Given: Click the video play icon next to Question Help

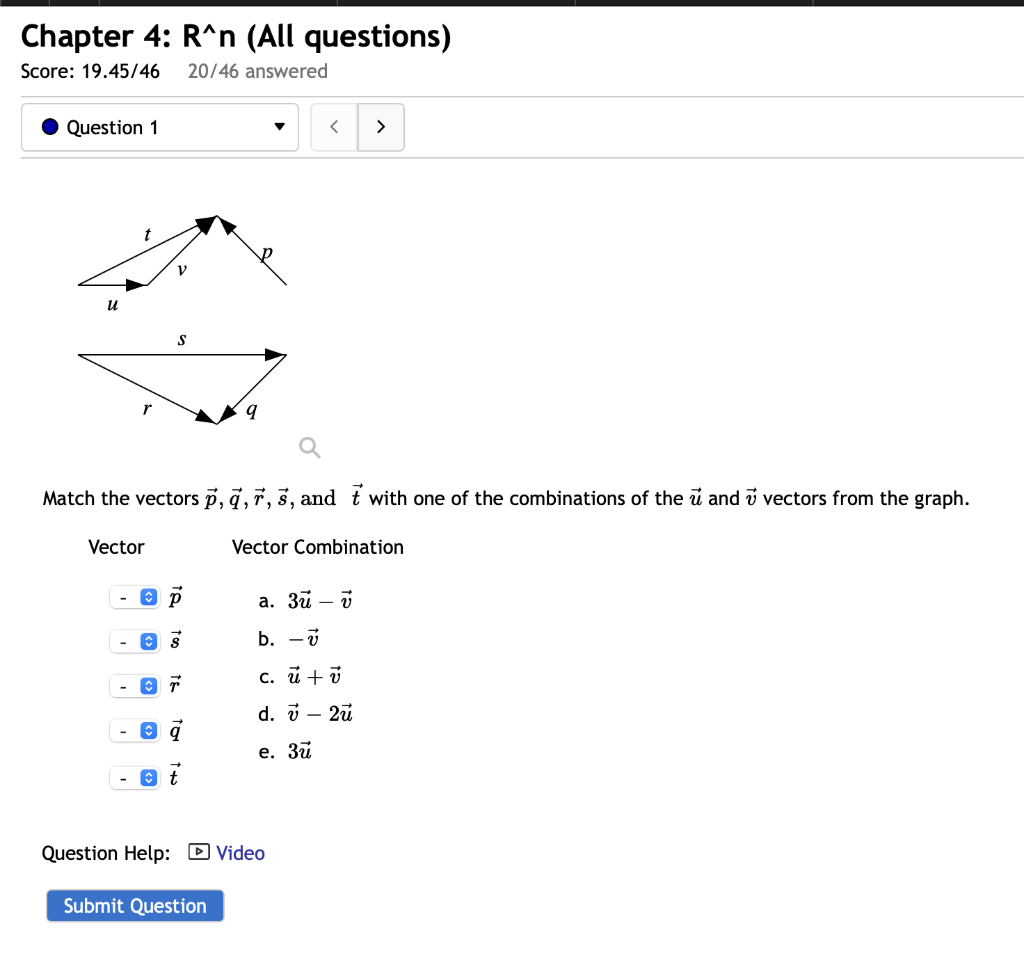Looking at the screenshot, I should (x=198, y=852).
